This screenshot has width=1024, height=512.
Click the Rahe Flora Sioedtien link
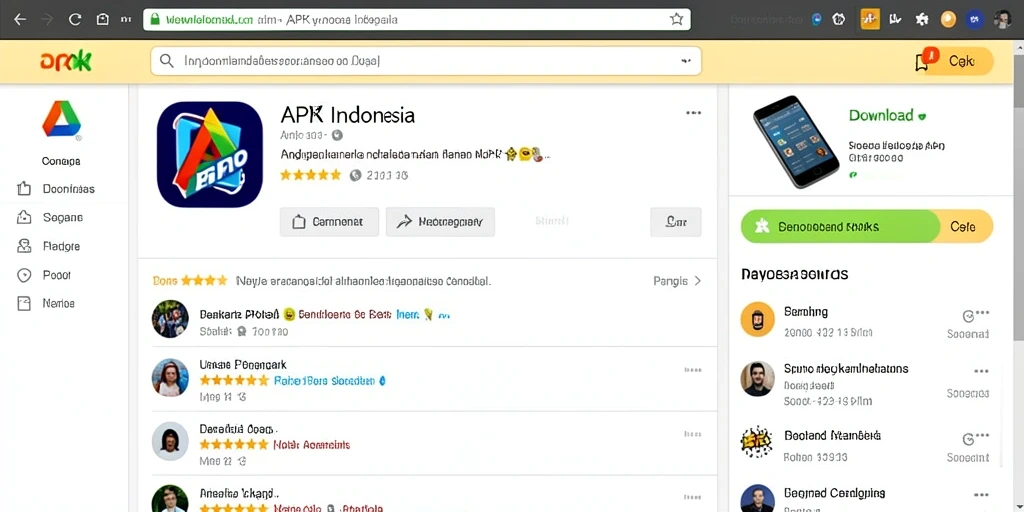pos(325,380)
